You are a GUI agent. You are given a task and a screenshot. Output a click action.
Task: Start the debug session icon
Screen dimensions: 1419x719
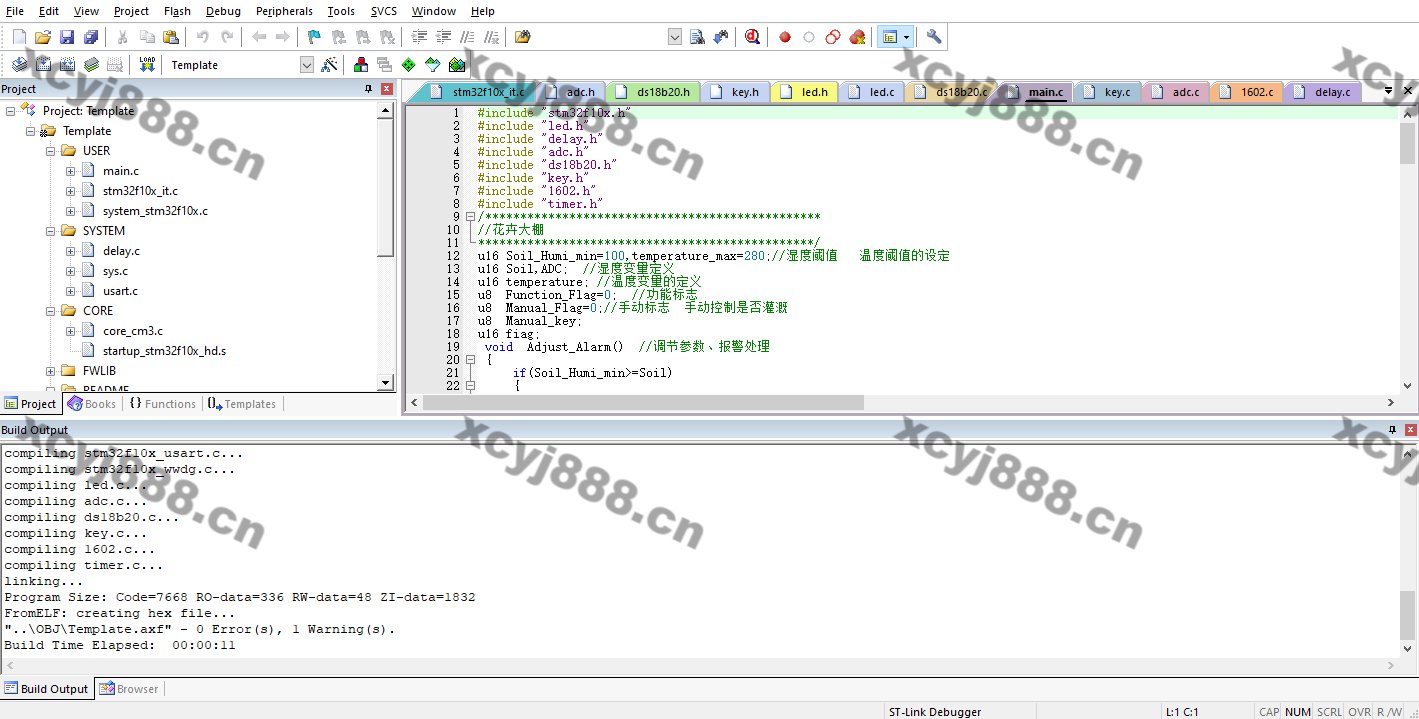coord(752,37)
